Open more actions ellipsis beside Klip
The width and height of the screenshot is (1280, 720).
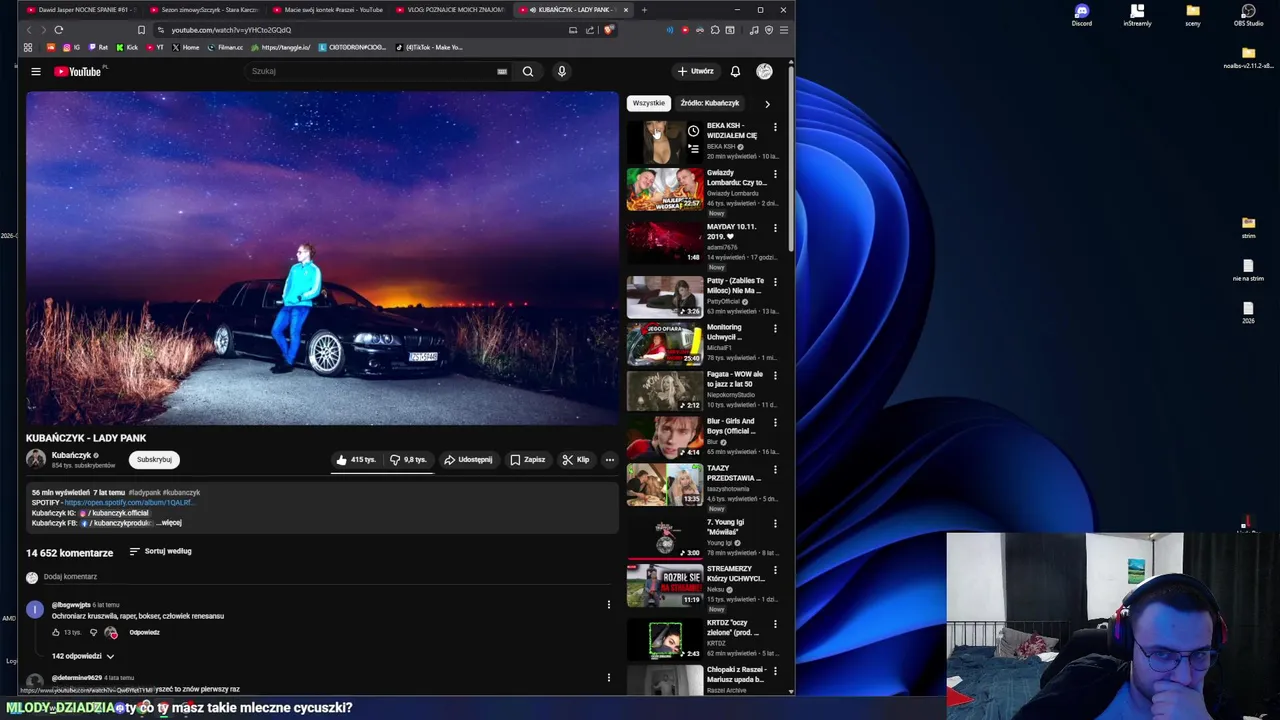(609, 460)
